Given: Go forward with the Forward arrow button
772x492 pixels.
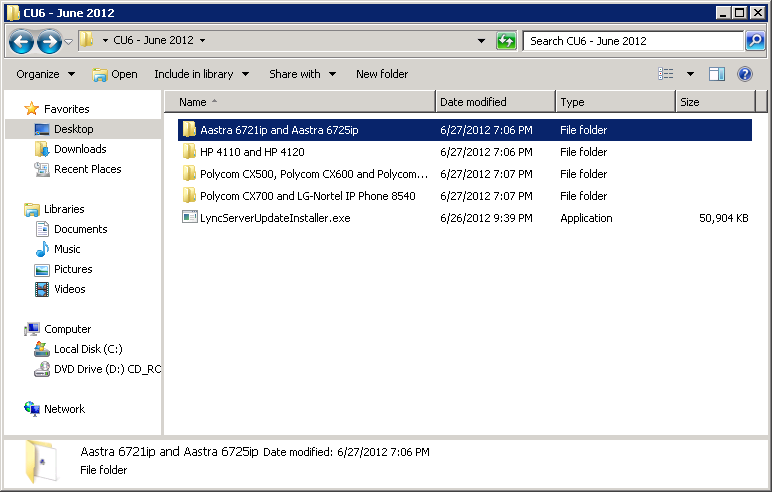Looking at the screenshot, I should coord(49,41).
